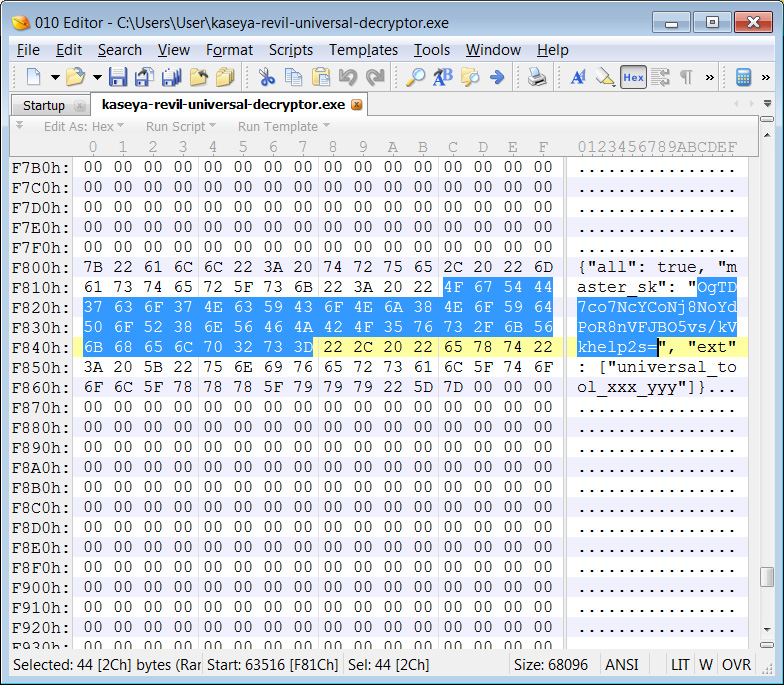Toggle the word wrap lines icon
The width and height of the screenshot is (784, 685).
click(660, 77)
